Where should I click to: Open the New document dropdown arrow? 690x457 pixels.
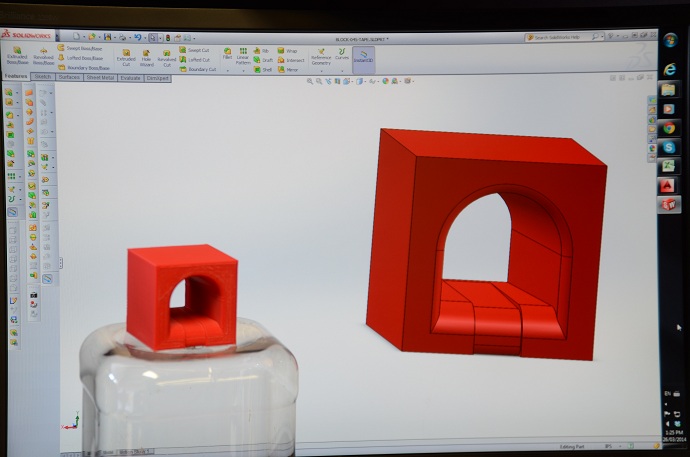tap(84, 37)
